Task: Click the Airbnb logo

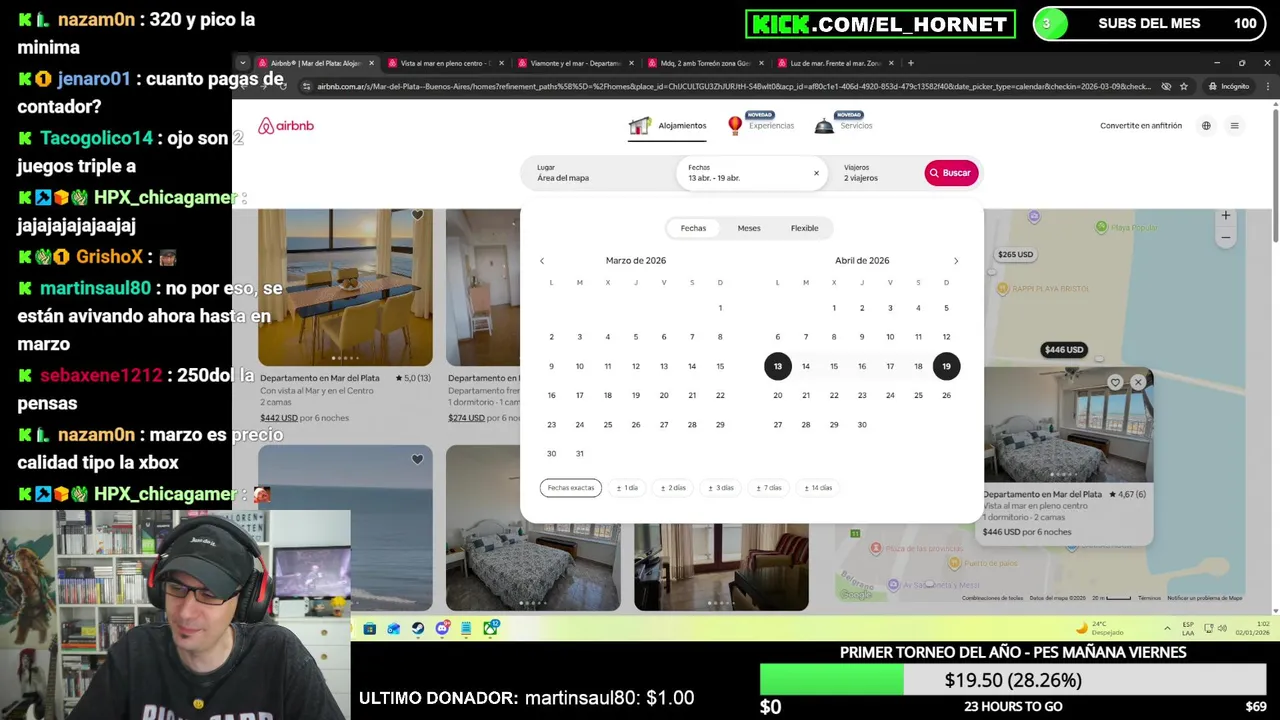Action: pyautogui.click(x=286, y=126)
